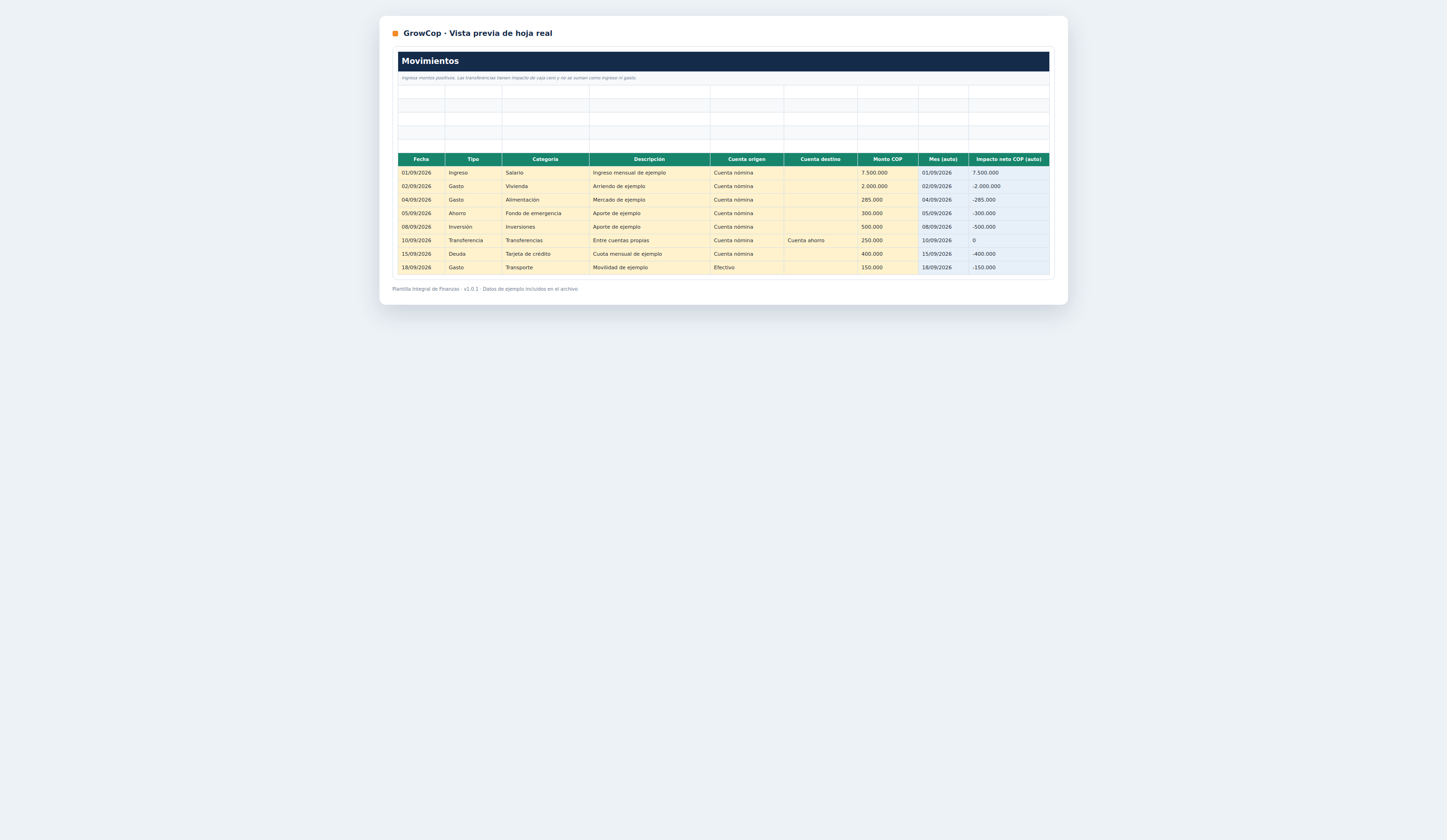
Task: Select the Descripción column header
Action: point(649,160)
